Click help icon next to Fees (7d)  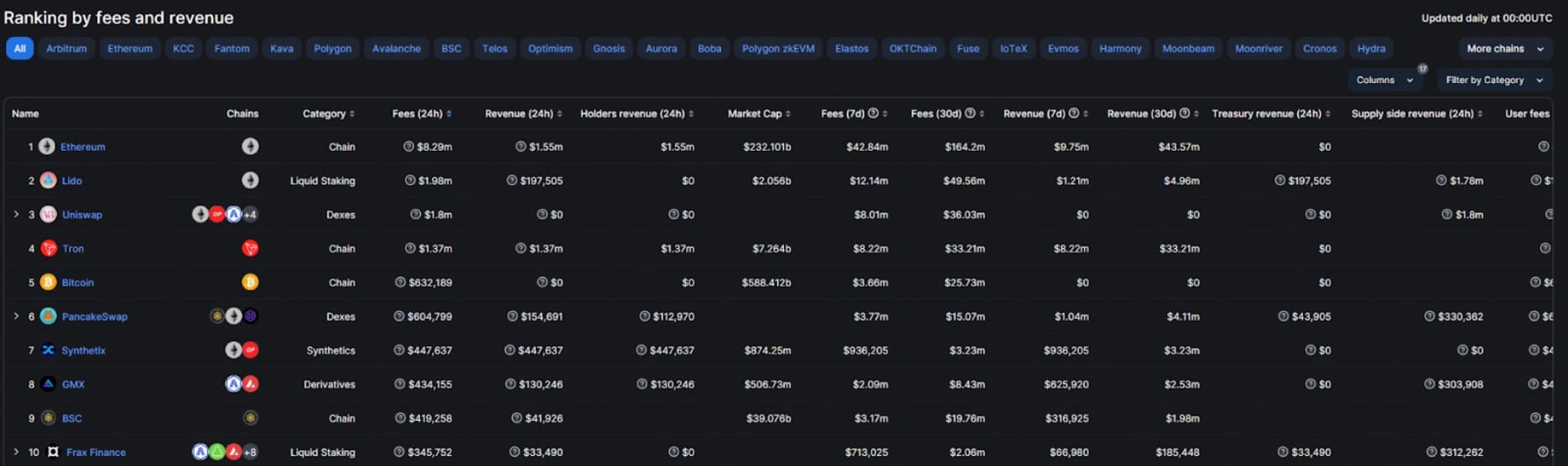(873, 113)
